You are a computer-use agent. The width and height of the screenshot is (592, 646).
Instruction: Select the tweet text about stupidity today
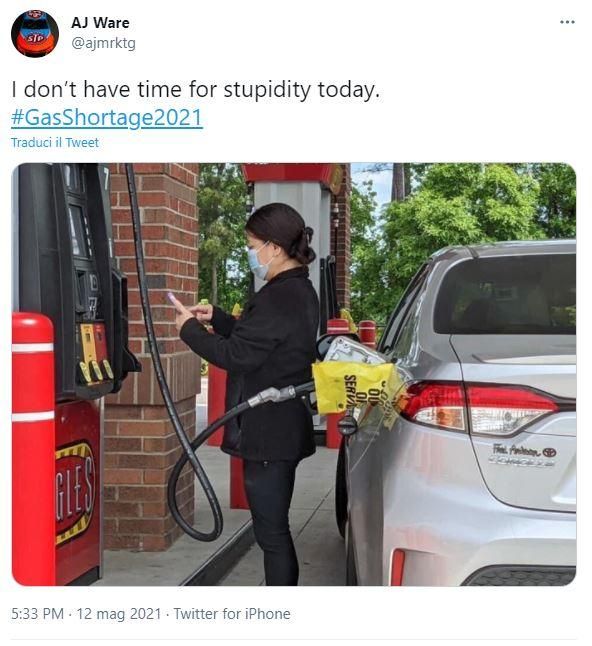[195, 89]
